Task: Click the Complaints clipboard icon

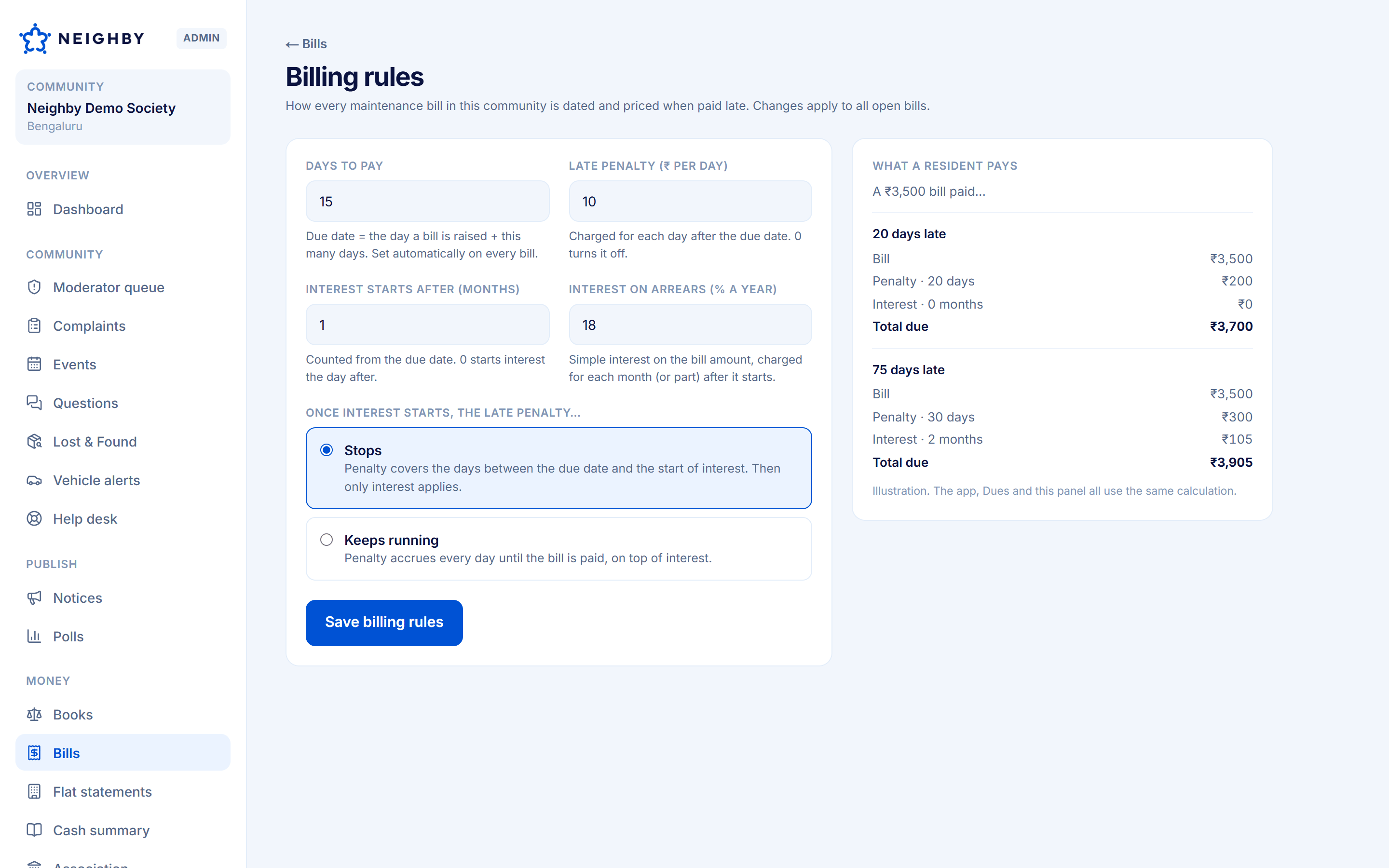Action: click(34, 325)
